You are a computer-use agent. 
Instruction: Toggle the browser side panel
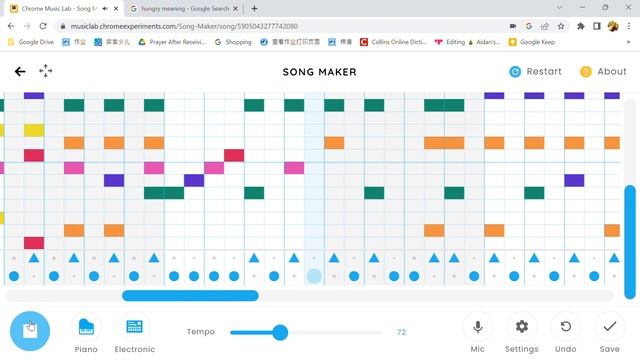(597, 26)
